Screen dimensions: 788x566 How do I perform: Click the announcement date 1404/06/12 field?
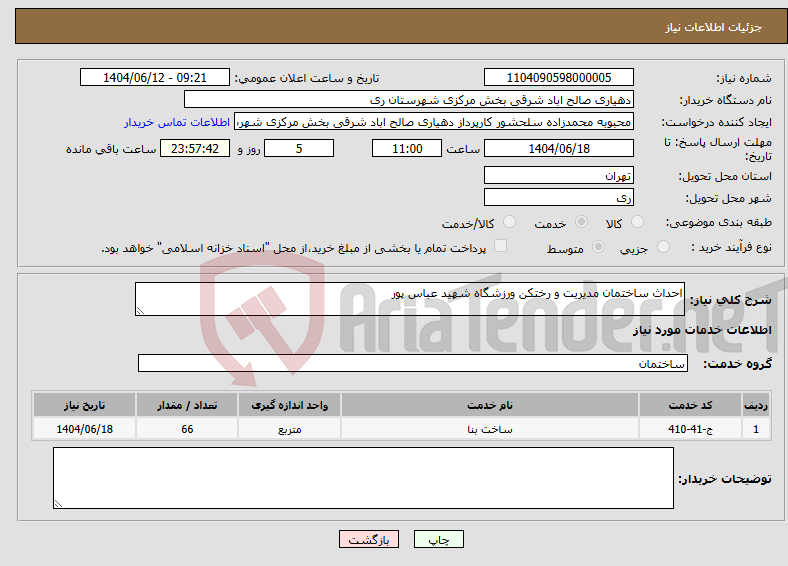click(155, 77)
